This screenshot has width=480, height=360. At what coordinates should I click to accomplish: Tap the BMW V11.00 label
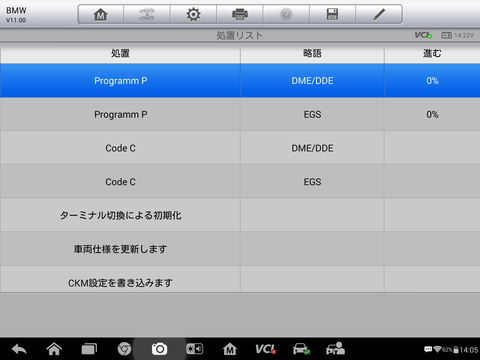(16, 15)
